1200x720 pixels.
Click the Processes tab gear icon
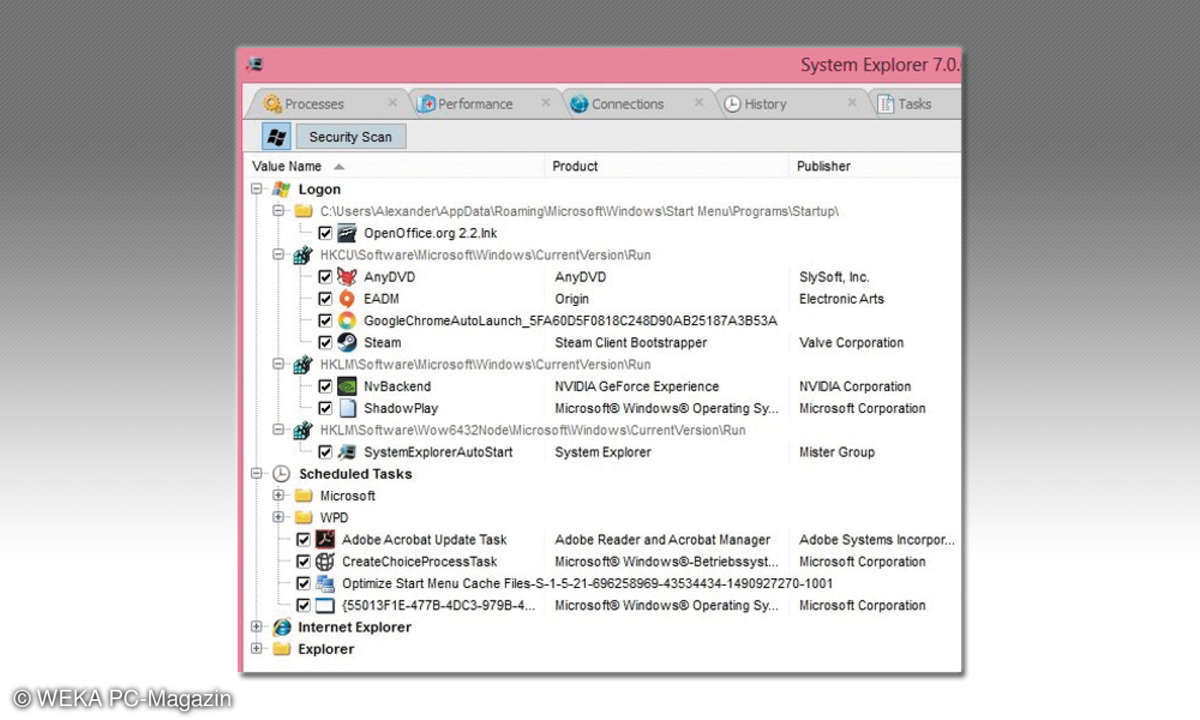click(272, 104)
